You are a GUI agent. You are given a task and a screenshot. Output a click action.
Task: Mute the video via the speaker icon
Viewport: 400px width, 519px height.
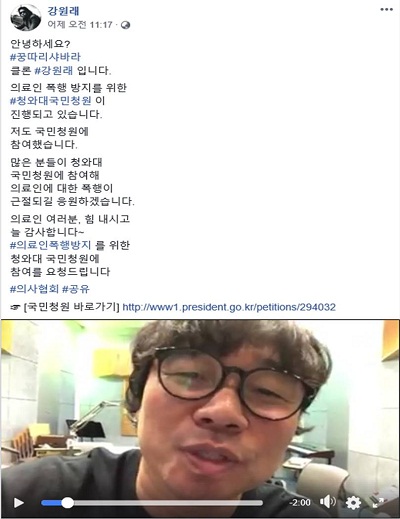coord(328,502)
